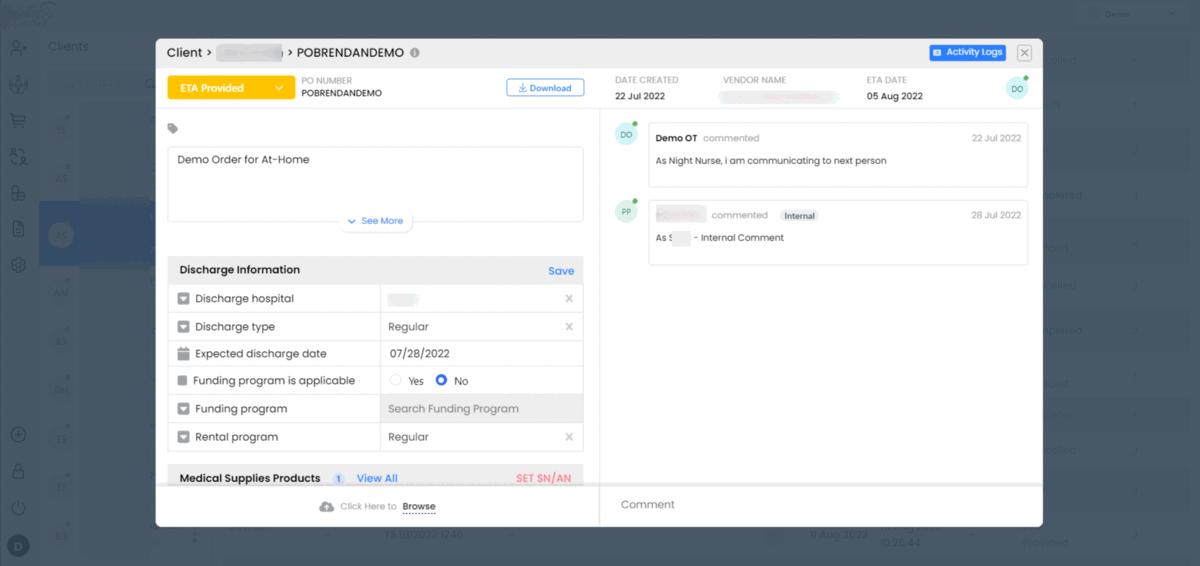
Task: Clear the Discharge type Regular value
Action: click(569, 327)
